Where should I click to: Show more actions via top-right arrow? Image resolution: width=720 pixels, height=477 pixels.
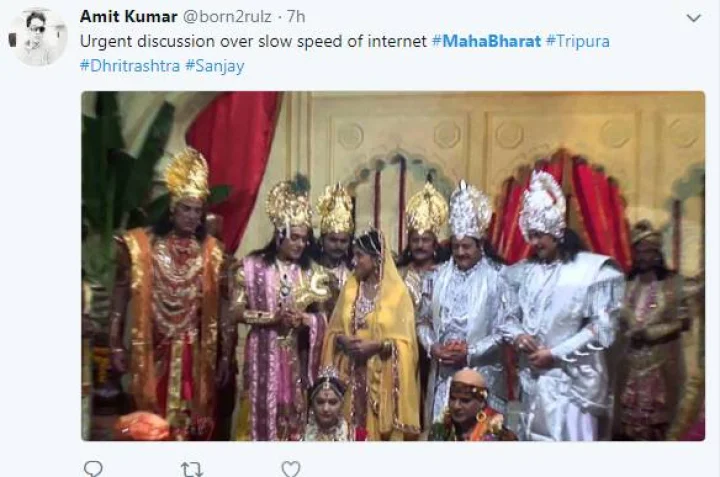click(693, 18)
